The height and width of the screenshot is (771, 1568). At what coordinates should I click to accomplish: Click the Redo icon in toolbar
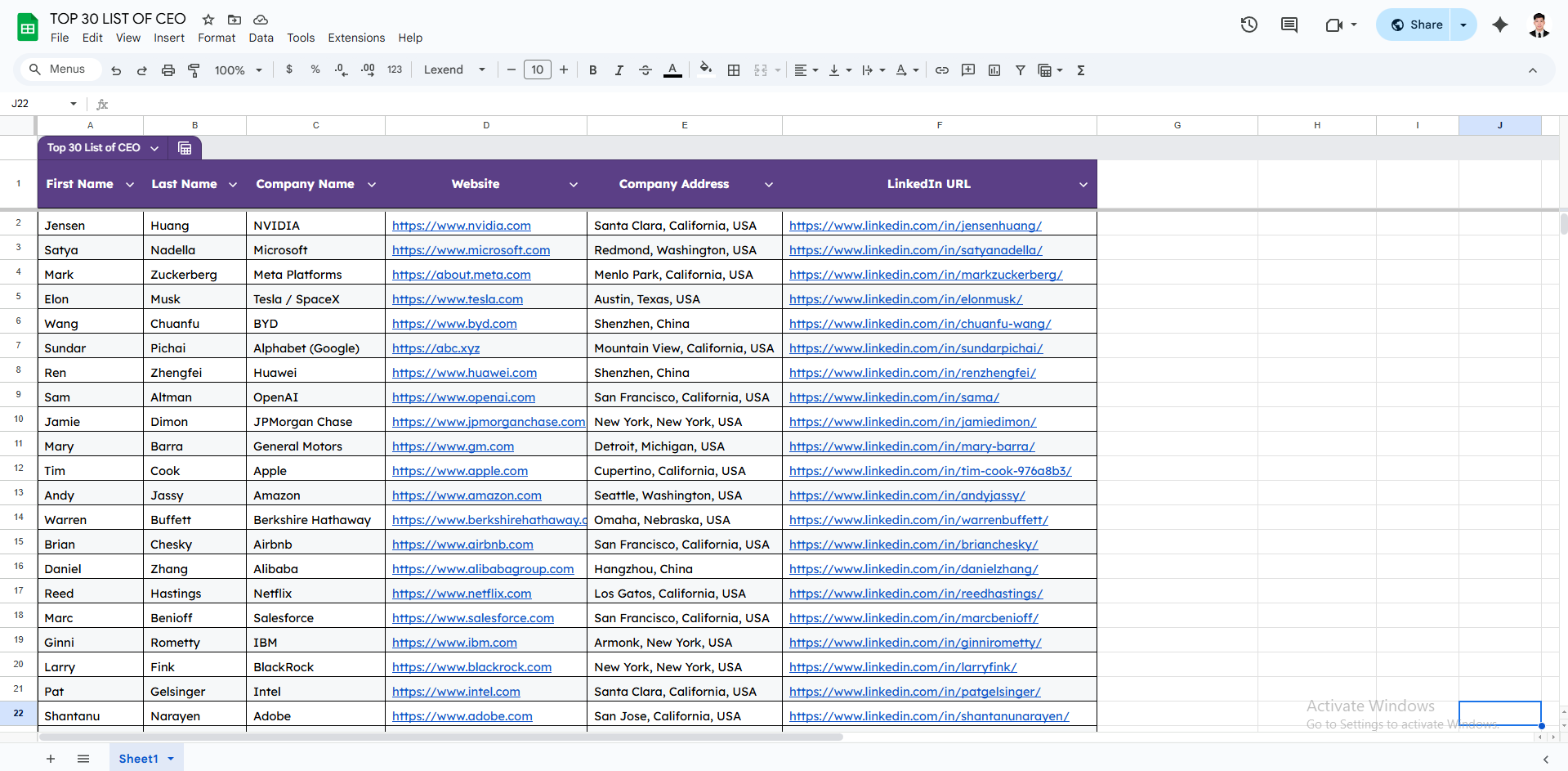[x=142, y=70]
